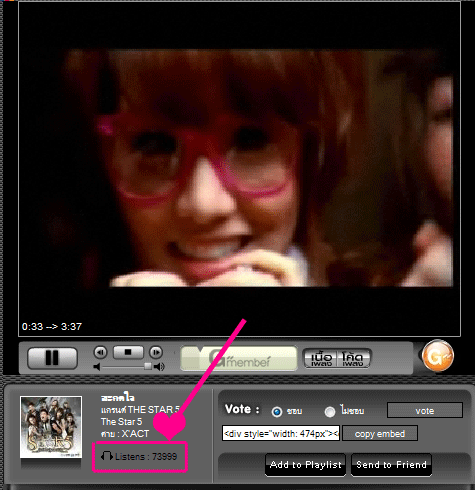475x490 pixels.
Task: Skip to the next track
Action: (x=156, y=352)
